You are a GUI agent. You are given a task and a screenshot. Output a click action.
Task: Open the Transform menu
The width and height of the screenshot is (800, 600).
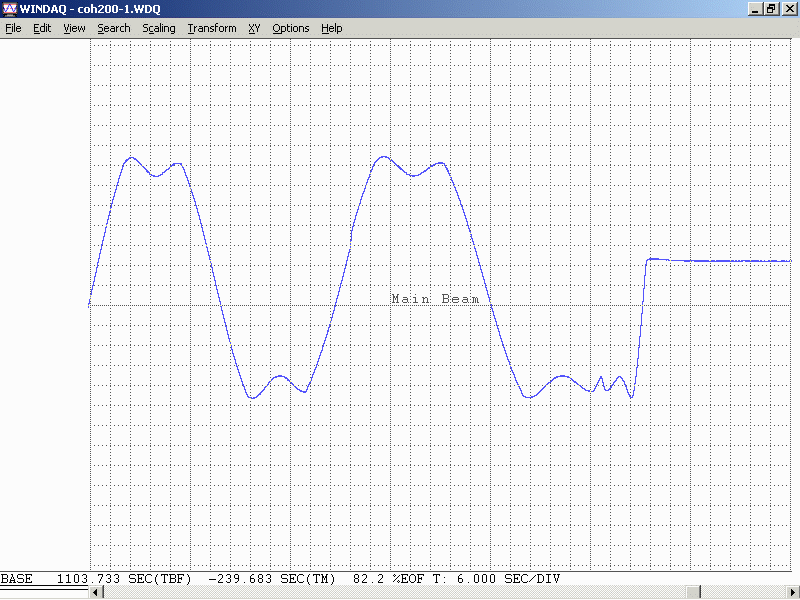pyautogui.click(x=212, y=28)
